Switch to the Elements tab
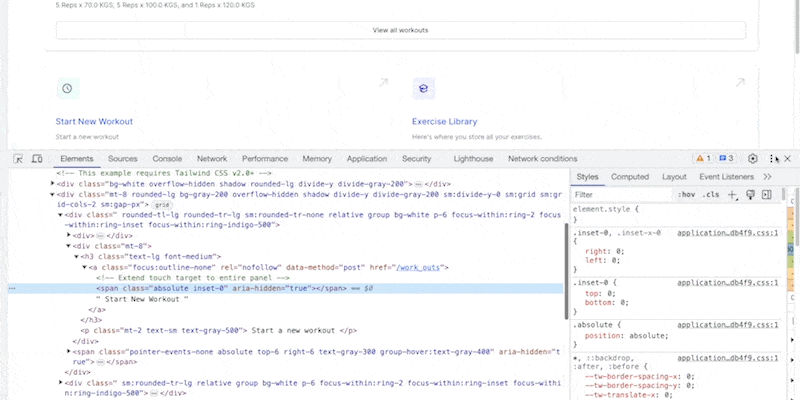This screenshot has height=400, width=800. (77, 159)
